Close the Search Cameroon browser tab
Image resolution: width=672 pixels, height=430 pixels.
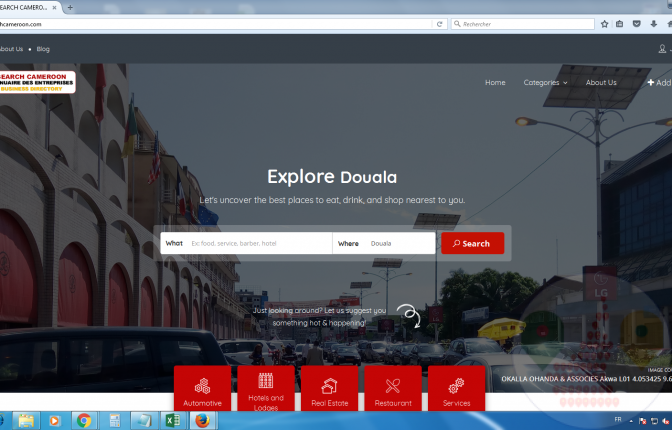54,7
